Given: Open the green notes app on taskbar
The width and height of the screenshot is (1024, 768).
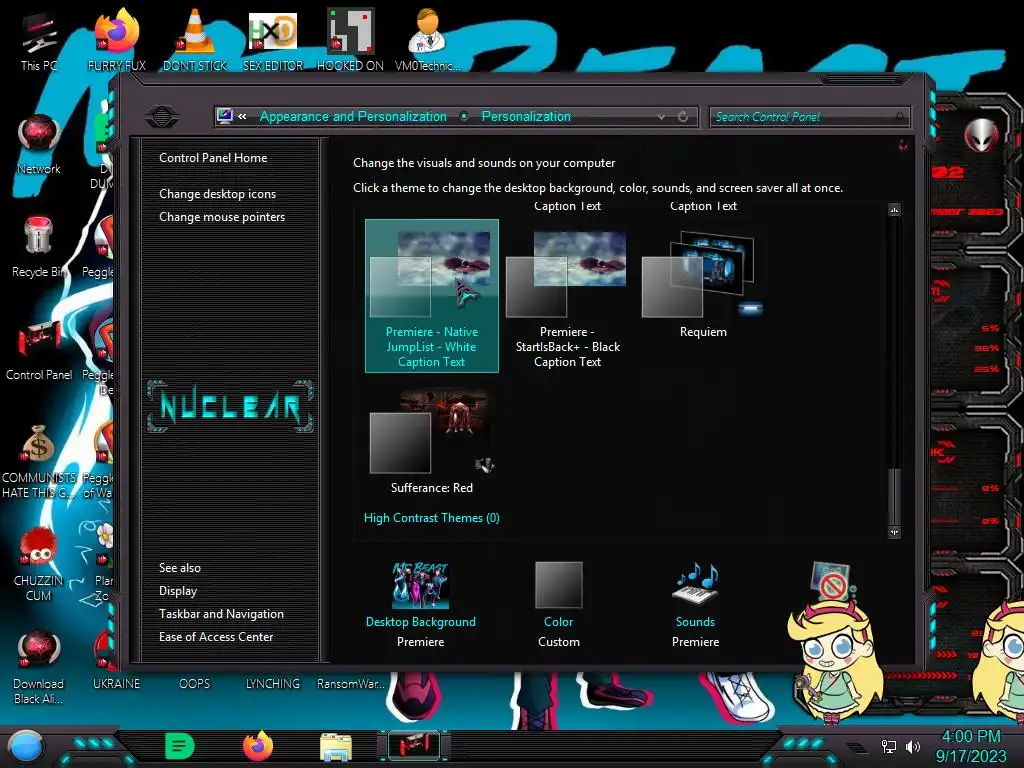Looking at the screenshot, I should pos(180,746).
